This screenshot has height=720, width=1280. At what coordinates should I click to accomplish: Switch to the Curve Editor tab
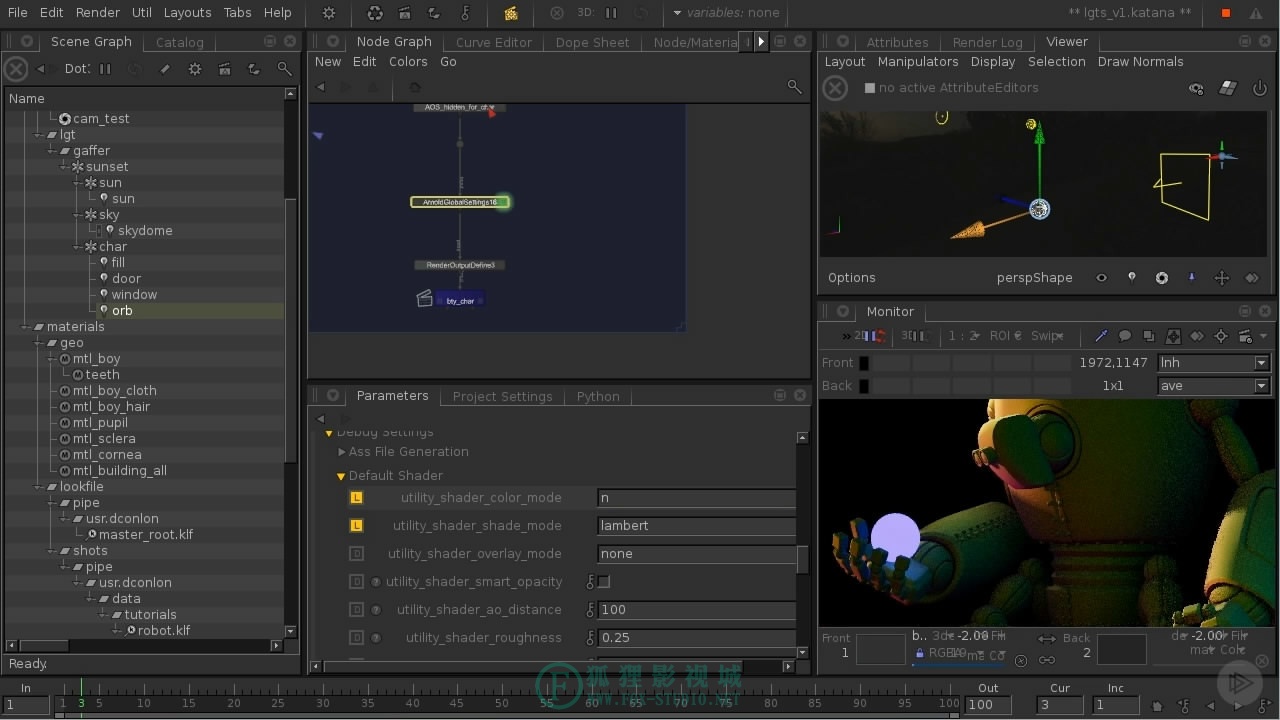494,42
